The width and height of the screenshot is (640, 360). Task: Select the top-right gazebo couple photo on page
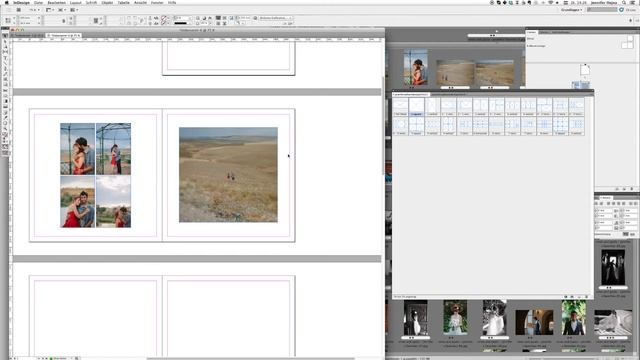[113, 149]
